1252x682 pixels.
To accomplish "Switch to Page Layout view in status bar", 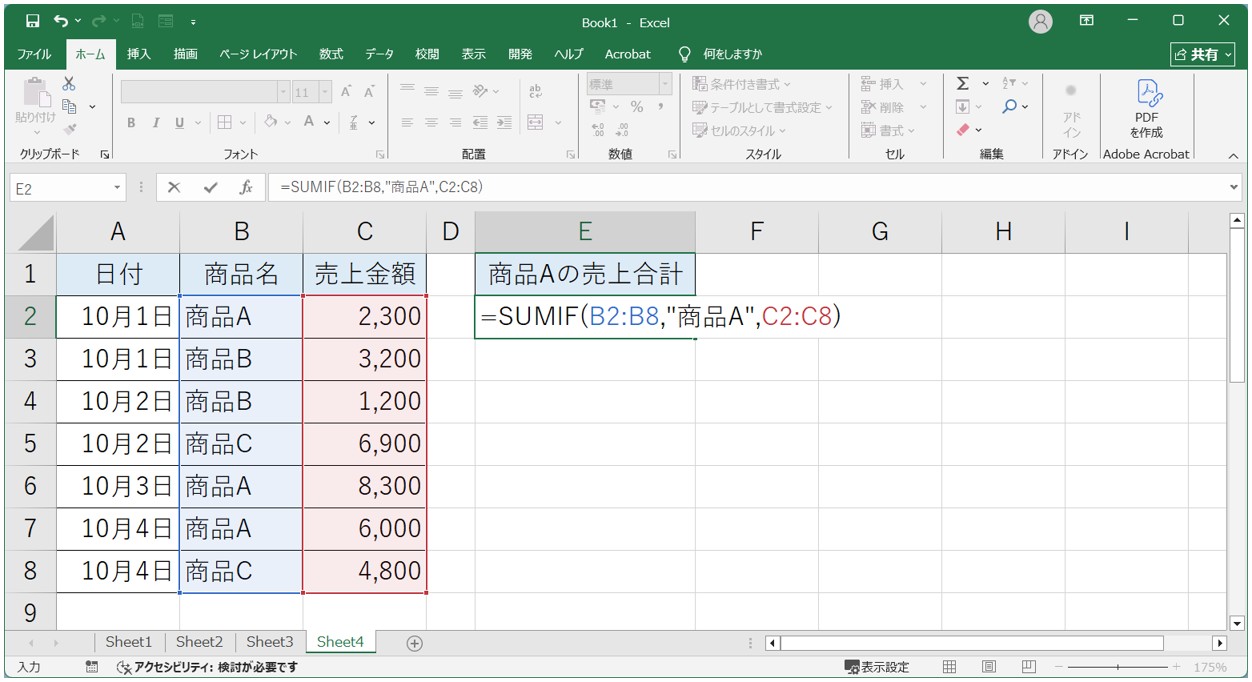I will (x=988, y=666).
